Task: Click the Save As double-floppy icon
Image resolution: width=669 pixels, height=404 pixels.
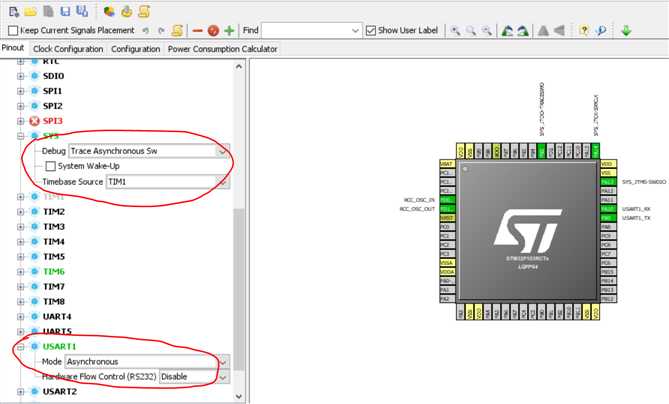Action: pyautogui.click(x=82, y=12)
